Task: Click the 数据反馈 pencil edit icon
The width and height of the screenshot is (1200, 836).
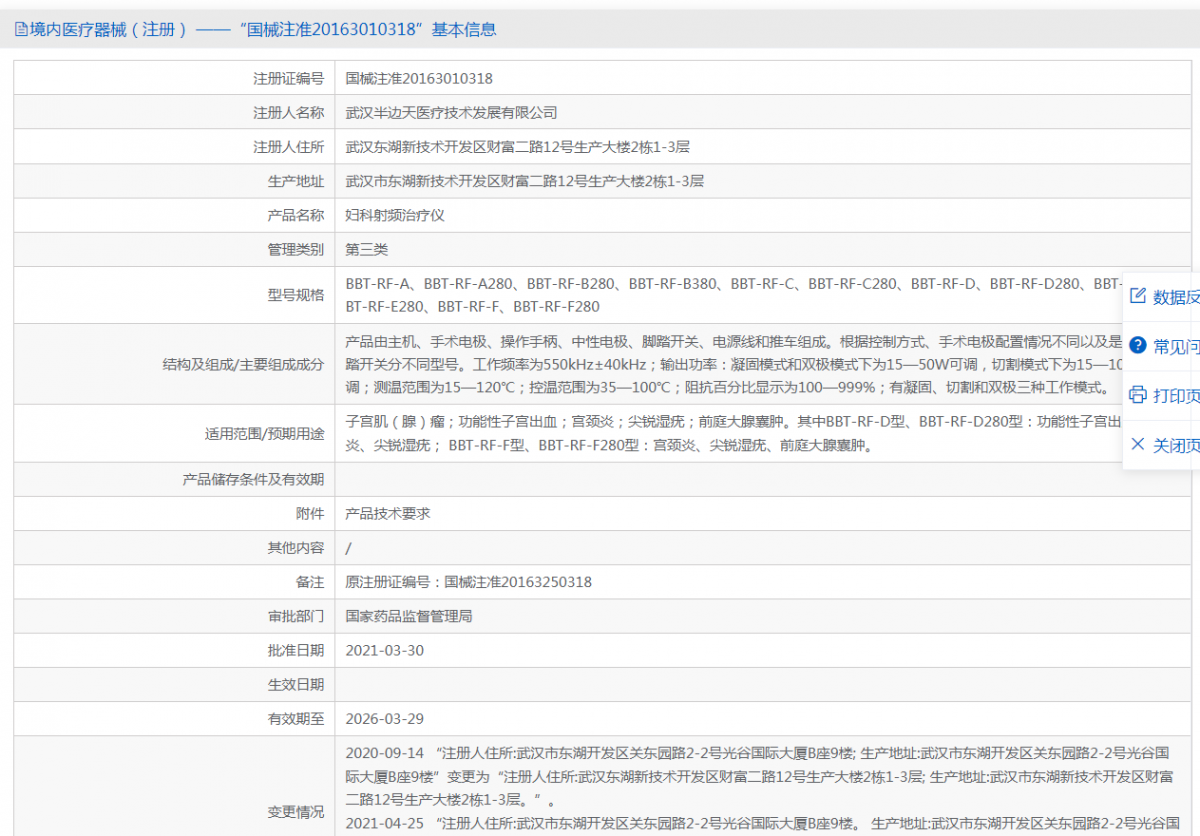Action: [x=1136, y=296]
